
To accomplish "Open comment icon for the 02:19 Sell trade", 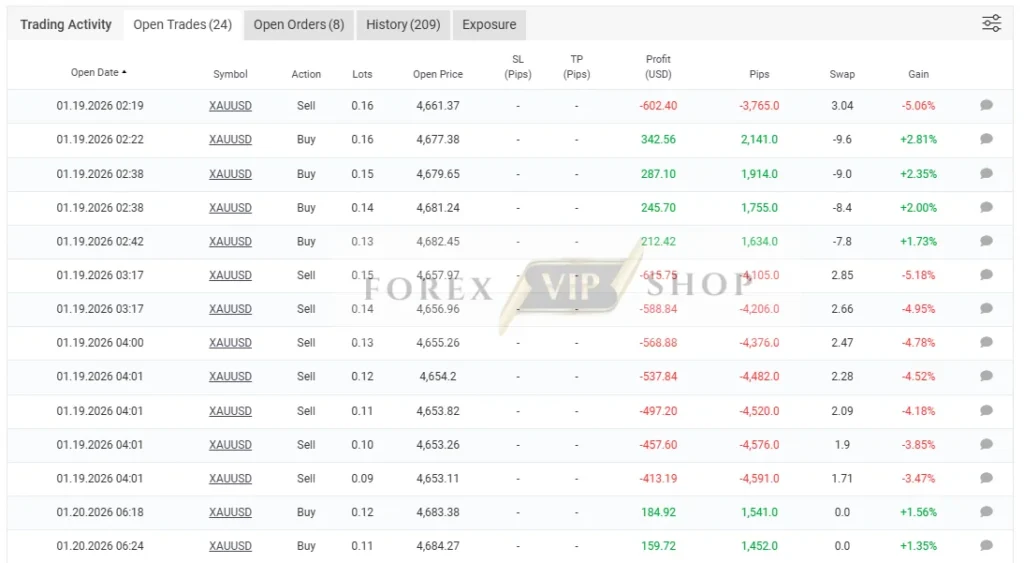I will 986,105.
